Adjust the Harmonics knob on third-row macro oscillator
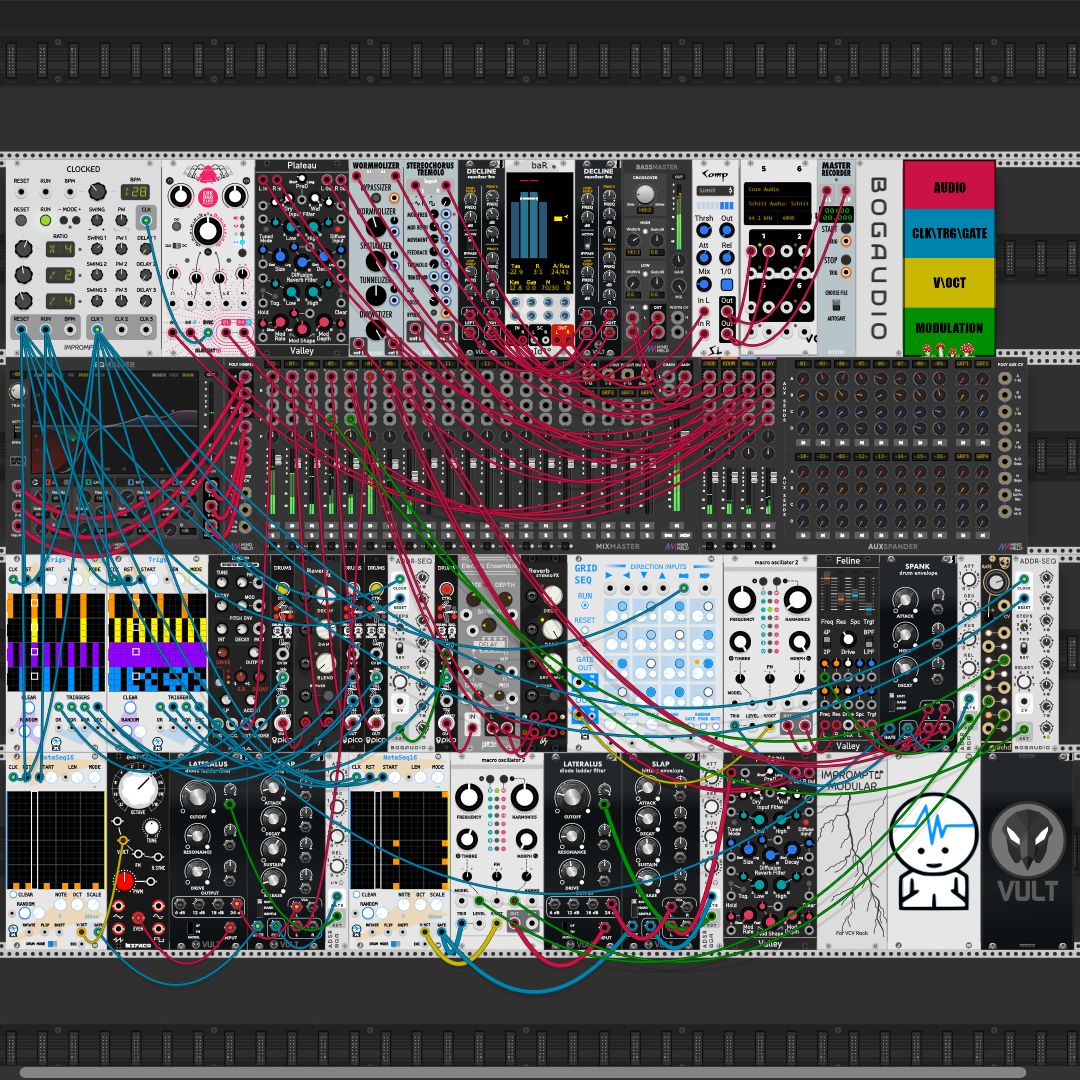 [797, 599]
